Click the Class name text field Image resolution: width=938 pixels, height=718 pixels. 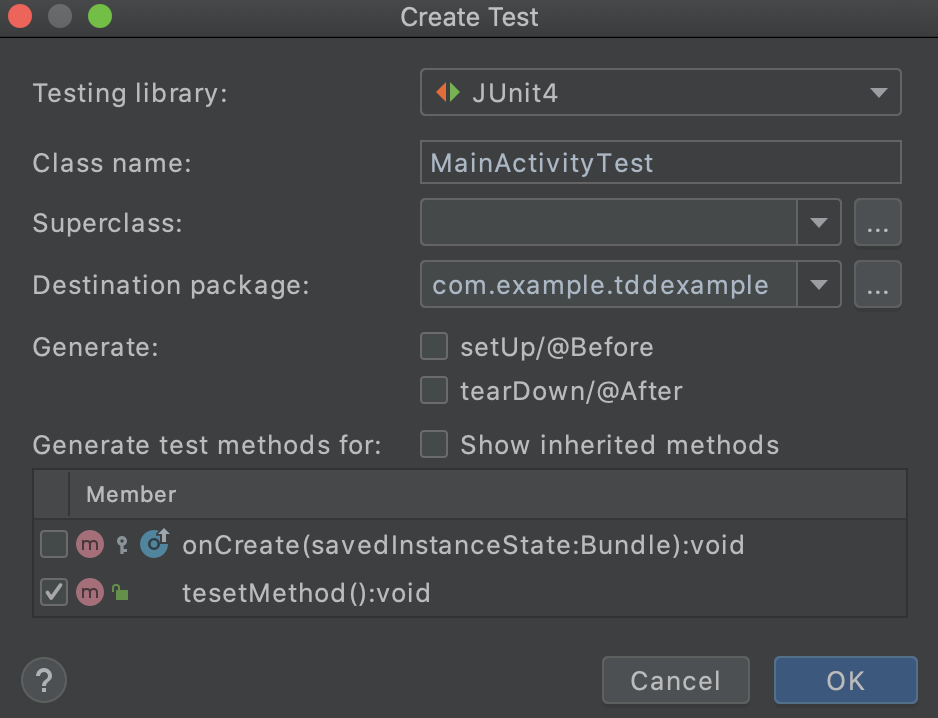(660, 162)
